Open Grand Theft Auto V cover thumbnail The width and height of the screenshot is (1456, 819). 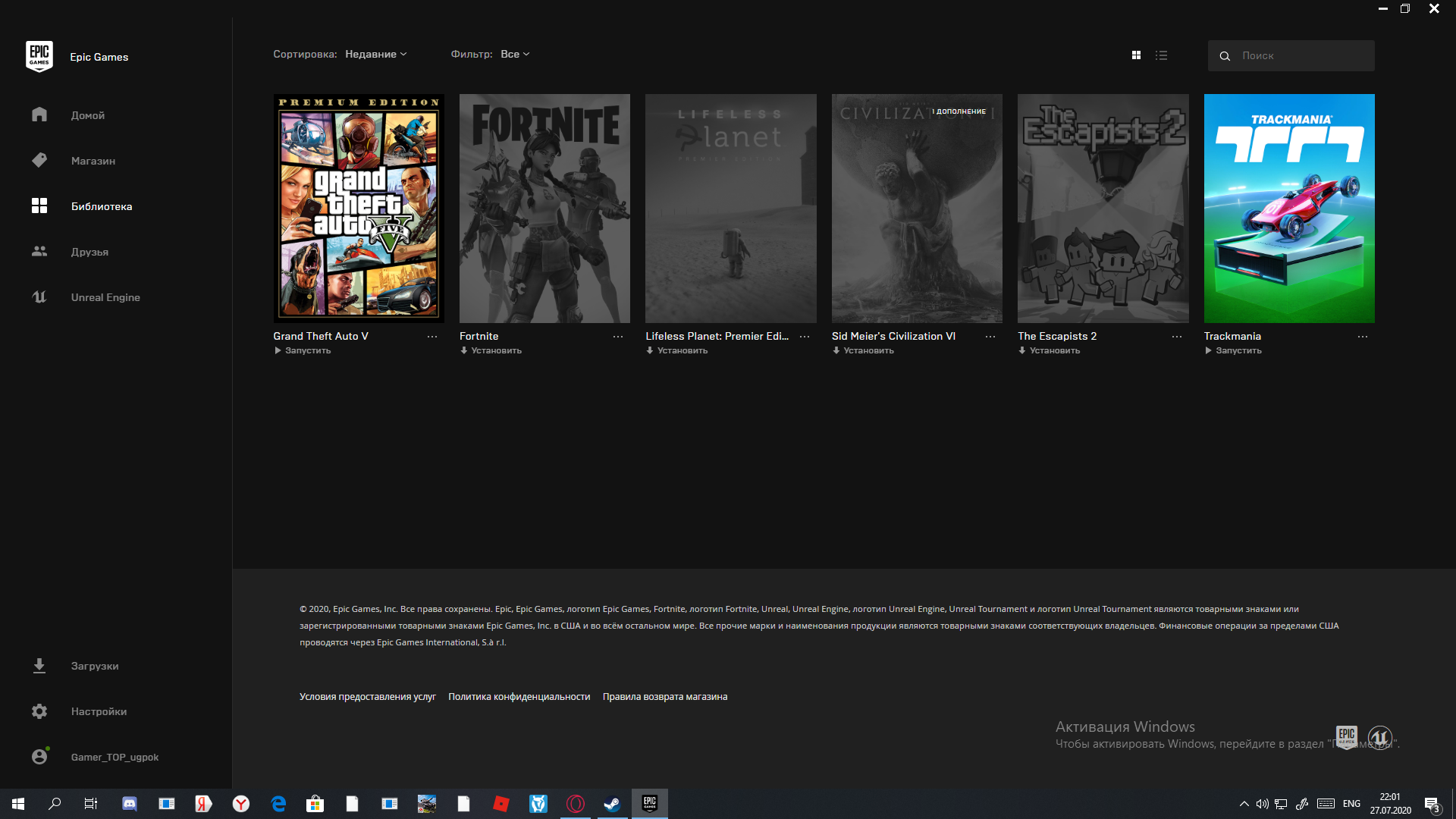(359, 208)
